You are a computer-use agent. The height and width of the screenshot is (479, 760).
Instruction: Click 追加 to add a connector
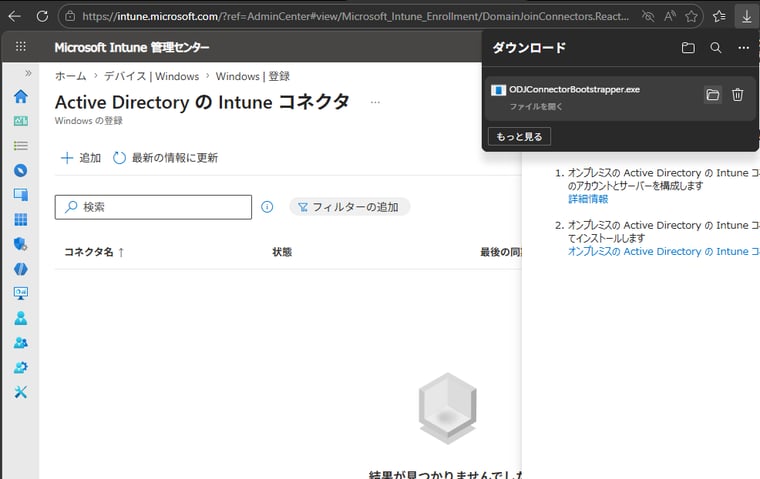[x=80, y=158]
